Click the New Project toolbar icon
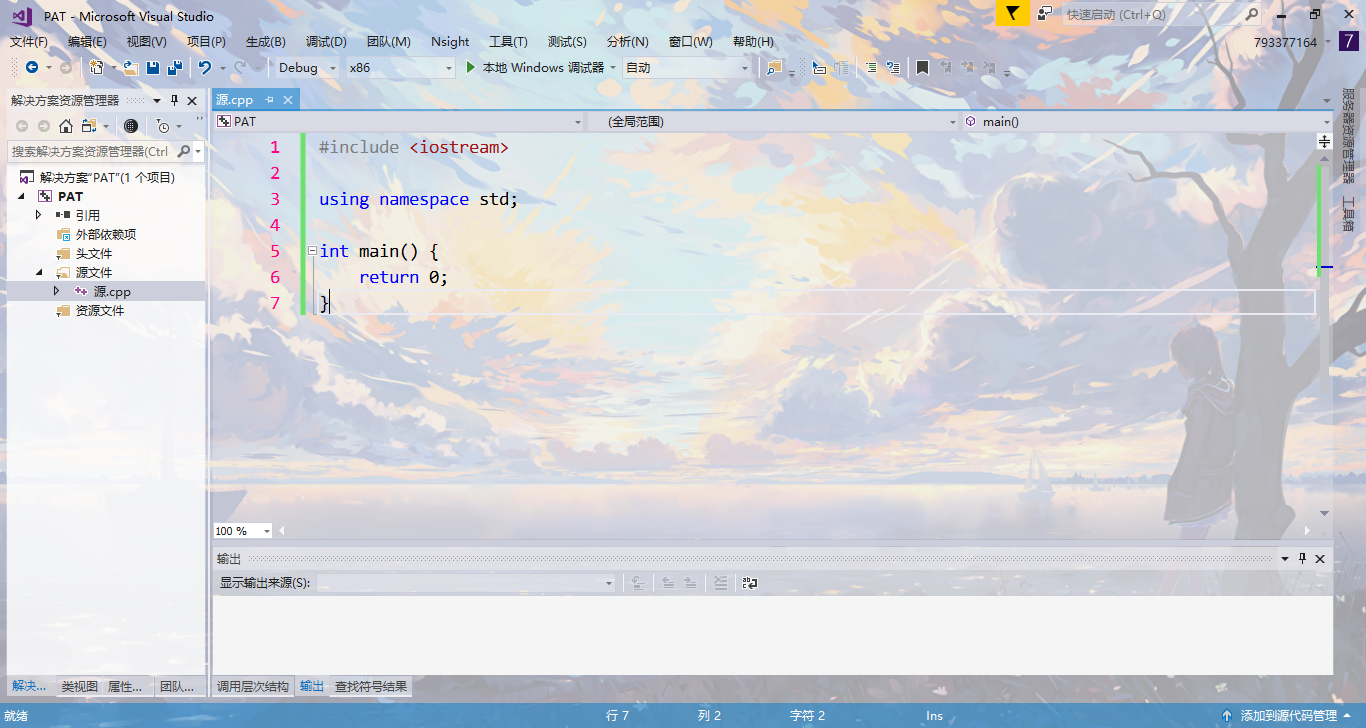This screenshot has width=1366, height=728. click(96, 67)
